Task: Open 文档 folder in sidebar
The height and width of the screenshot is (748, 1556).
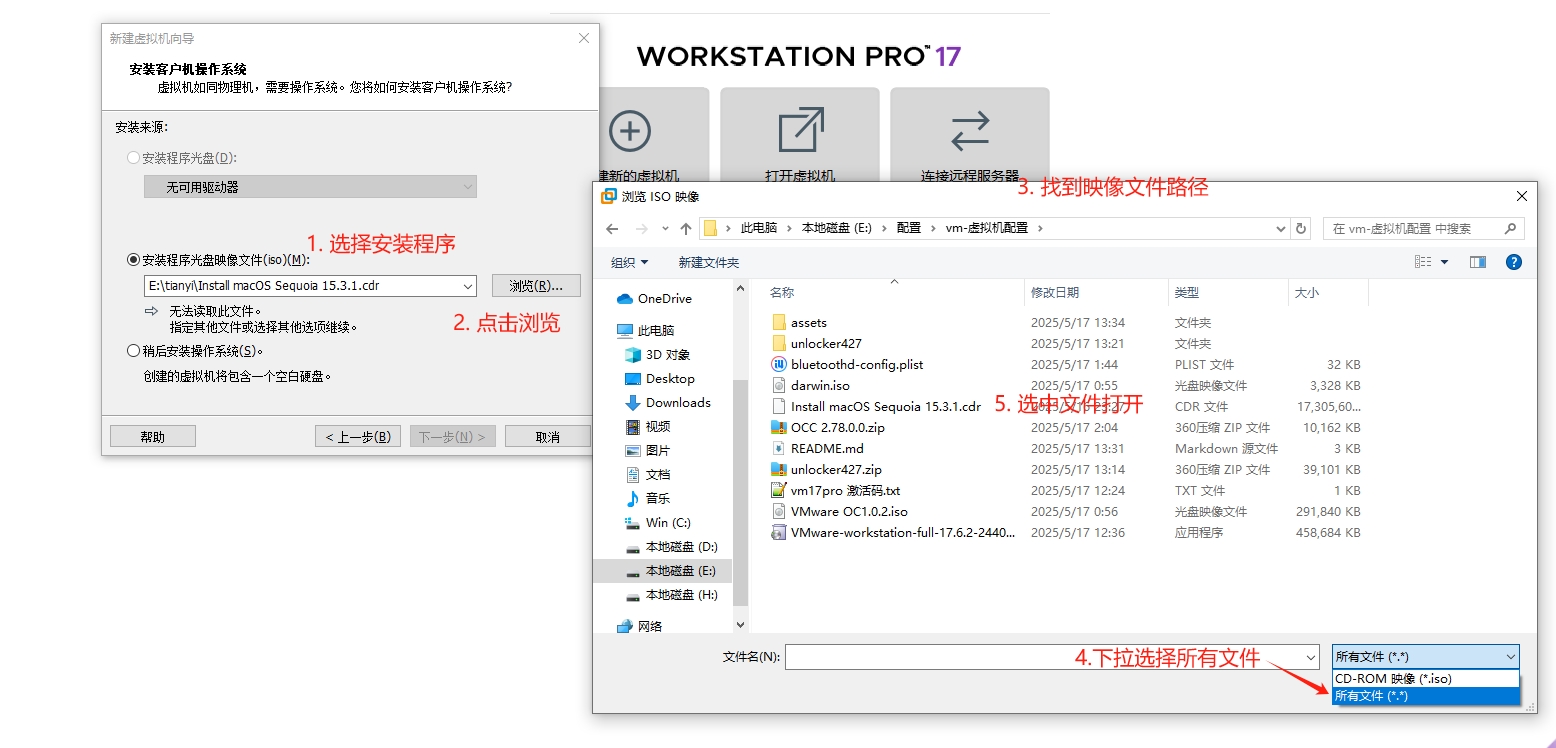Action: (x=647, y=474)
